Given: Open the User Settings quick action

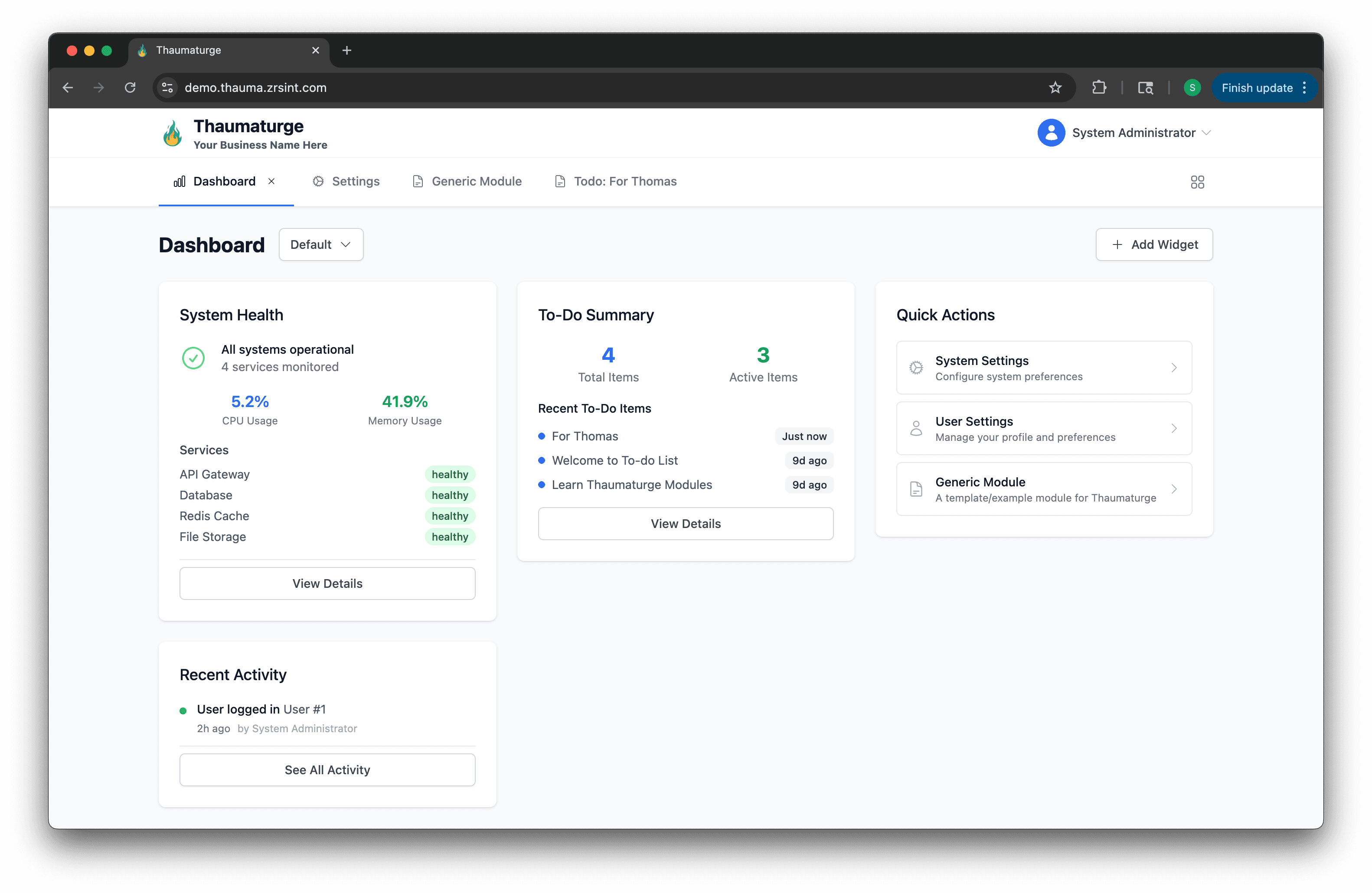Looking at the screenshot, I should point(1043,429).
